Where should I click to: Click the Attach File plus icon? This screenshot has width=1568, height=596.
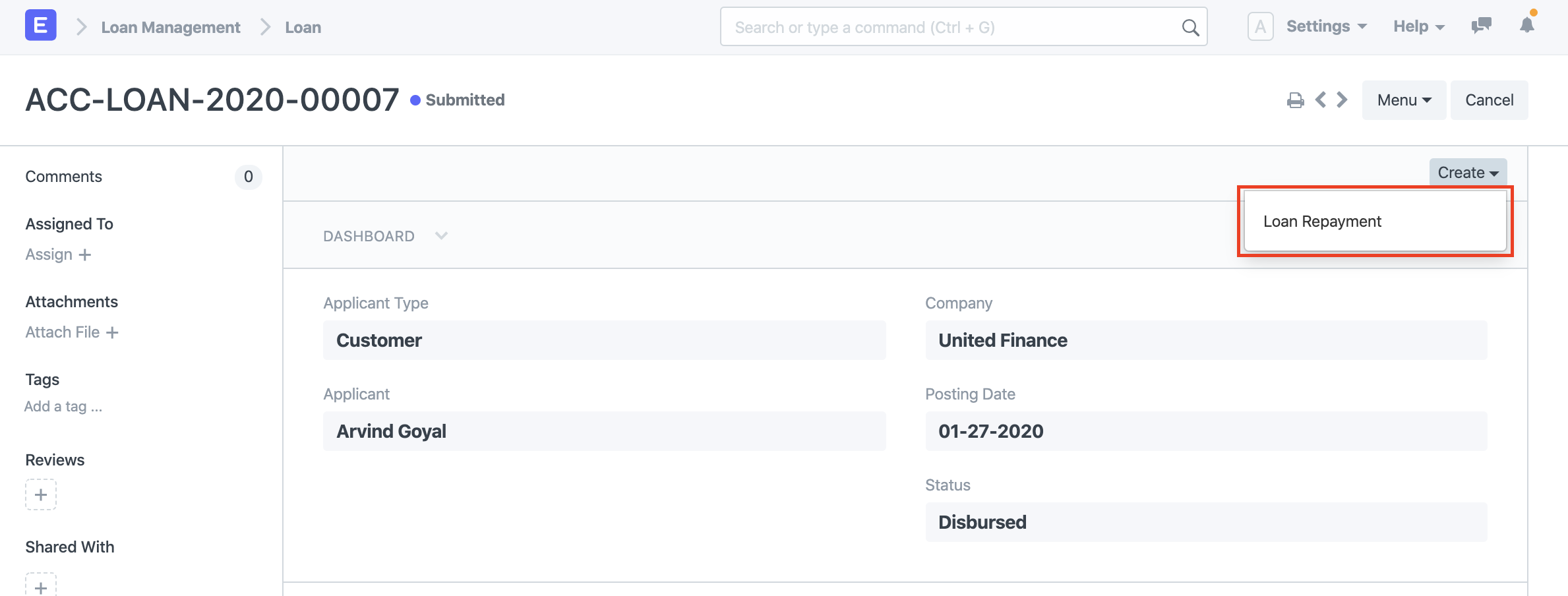point(113,332)
